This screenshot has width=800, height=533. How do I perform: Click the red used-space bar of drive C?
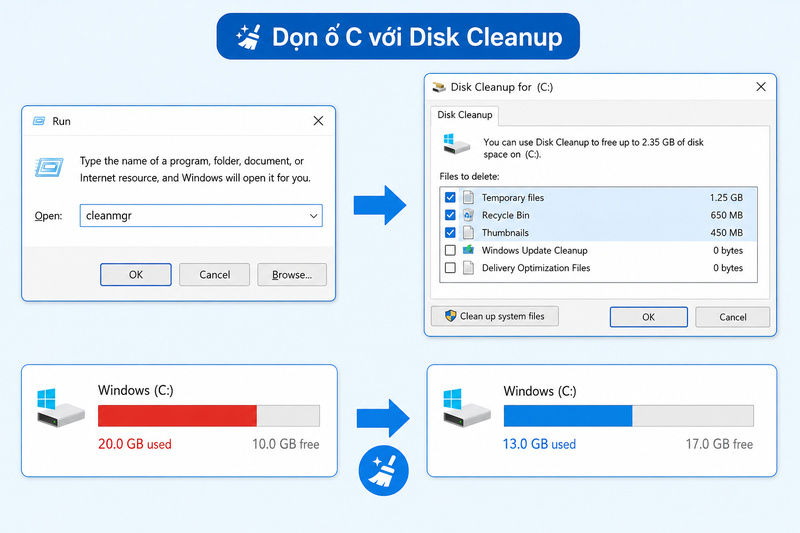178,416
